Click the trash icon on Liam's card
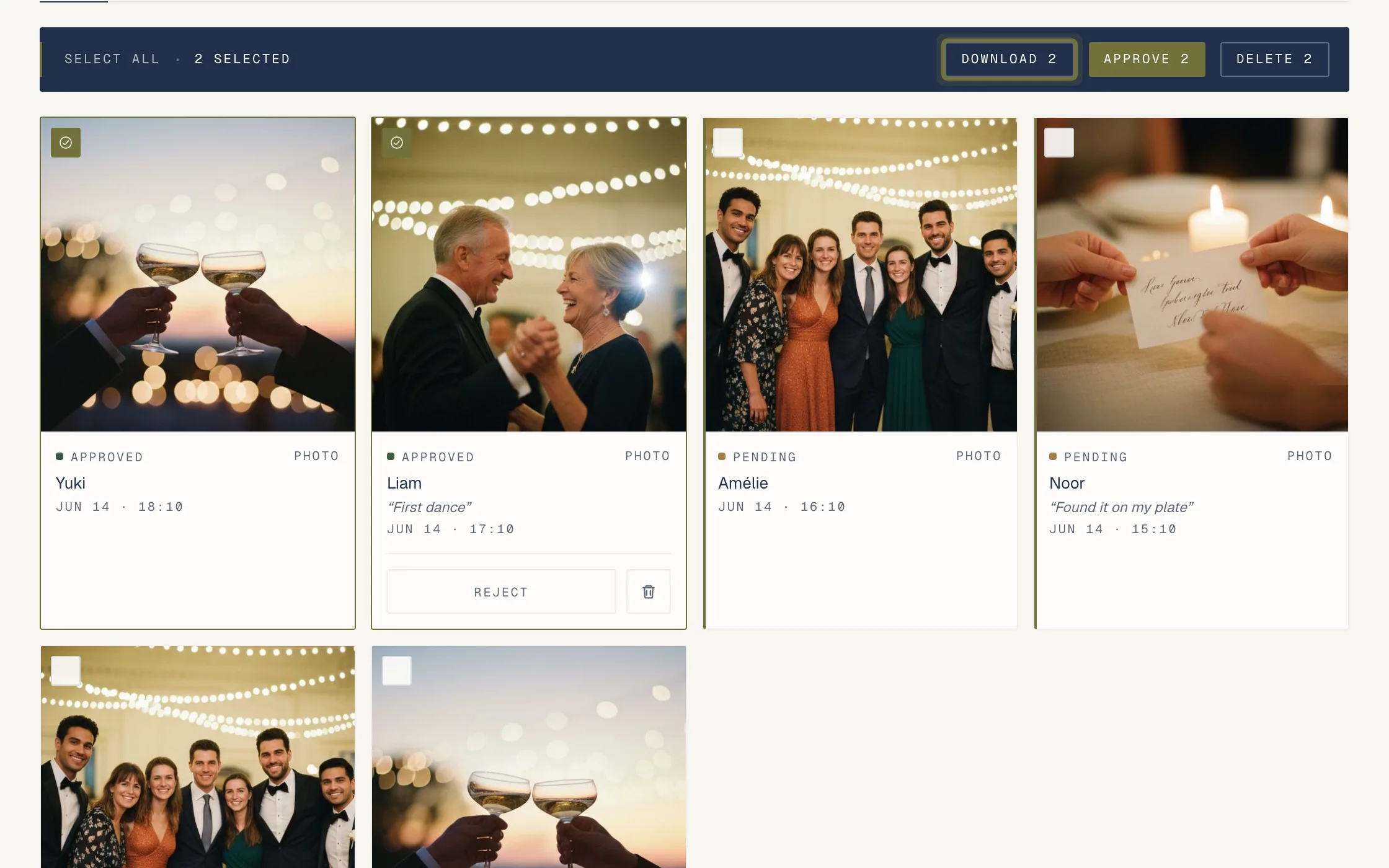 pos(648,591)
